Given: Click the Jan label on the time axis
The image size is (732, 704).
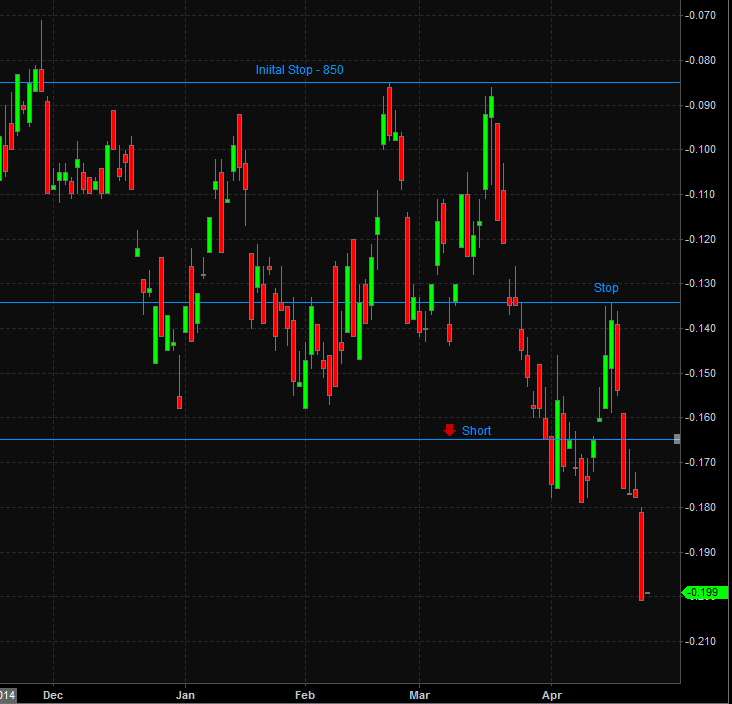Looking at the screenshot, I should point(185,695).
